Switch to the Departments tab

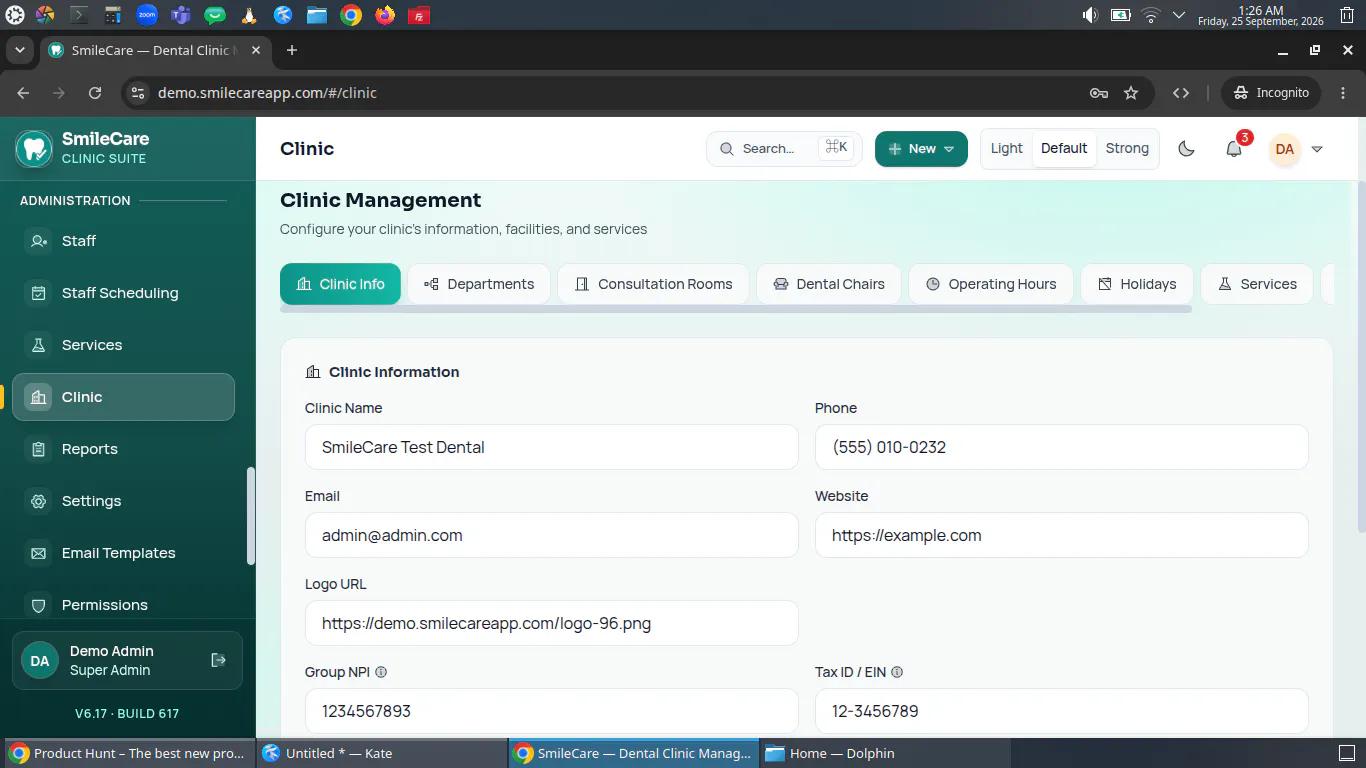479,284
